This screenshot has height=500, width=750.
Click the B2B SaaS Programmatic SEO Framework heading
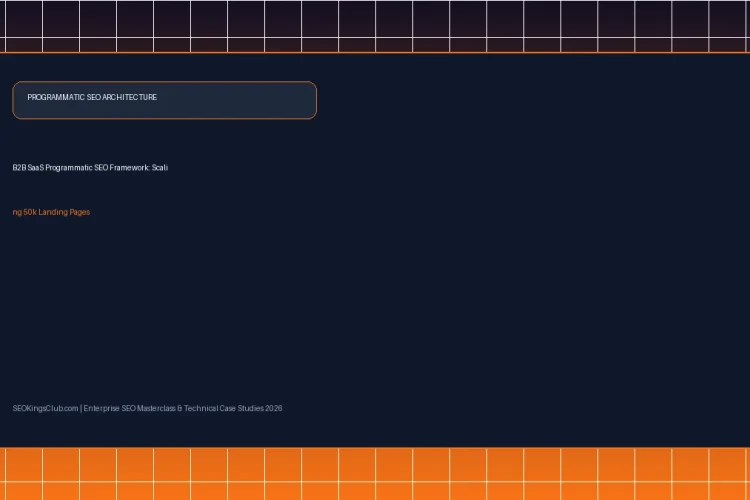pyautogui.click(x=90, y=167)
